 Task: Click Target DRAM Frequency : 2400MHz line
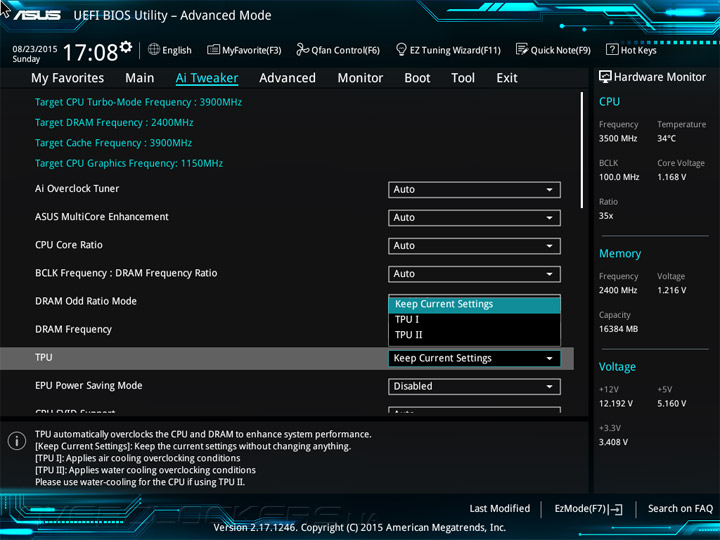click(x=114, y=123)
